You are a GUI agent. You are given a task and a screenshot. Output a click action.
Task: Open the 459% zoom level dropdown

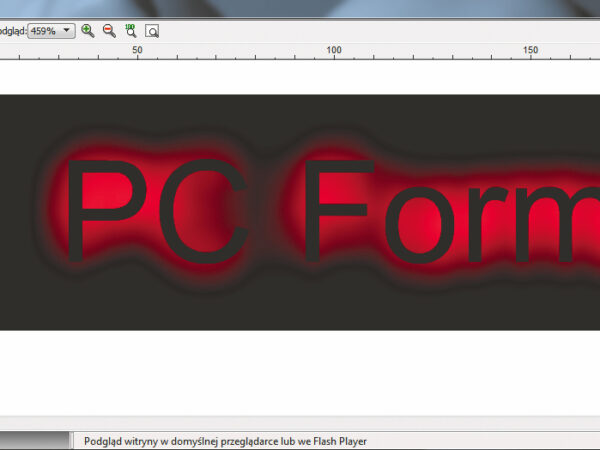[x=67, y=31]
